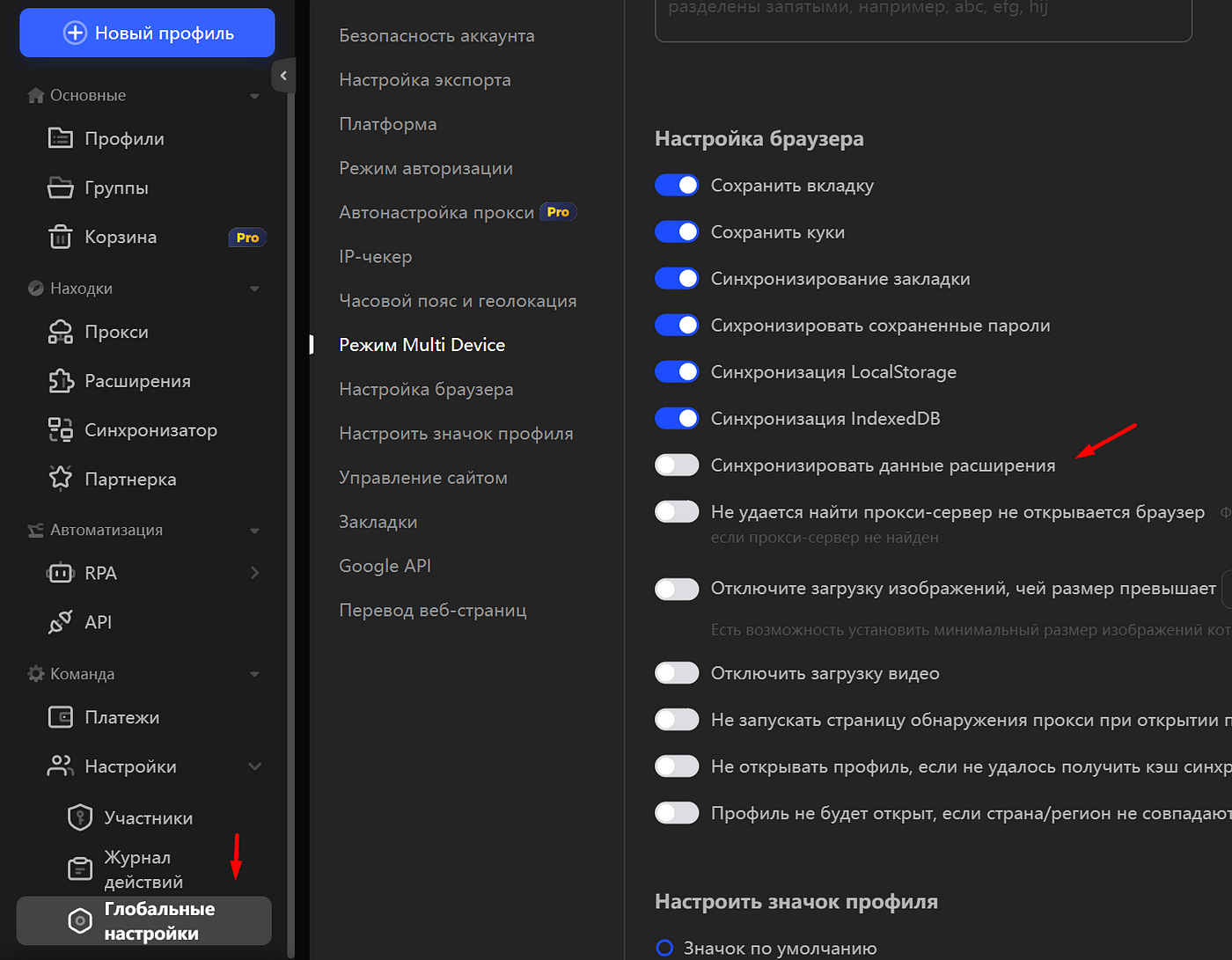The height and width of the screenshot is (960, 1232).
Task: Open Часовой пояс и геолокация section
Action: point(458,301)
